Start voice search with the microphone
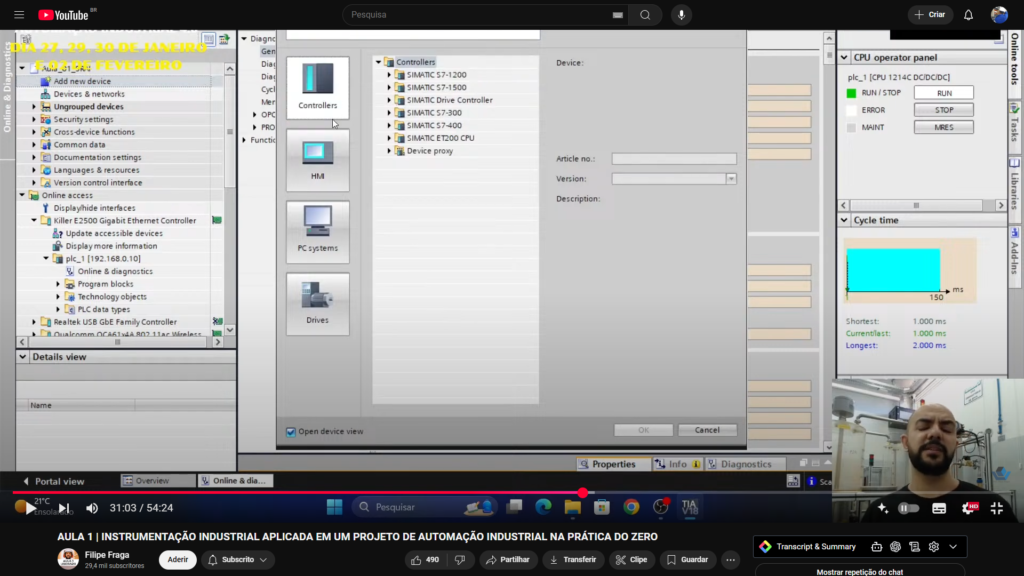Image resolution: width=1024 pixels, height=576 pixels. coord(681,14)
